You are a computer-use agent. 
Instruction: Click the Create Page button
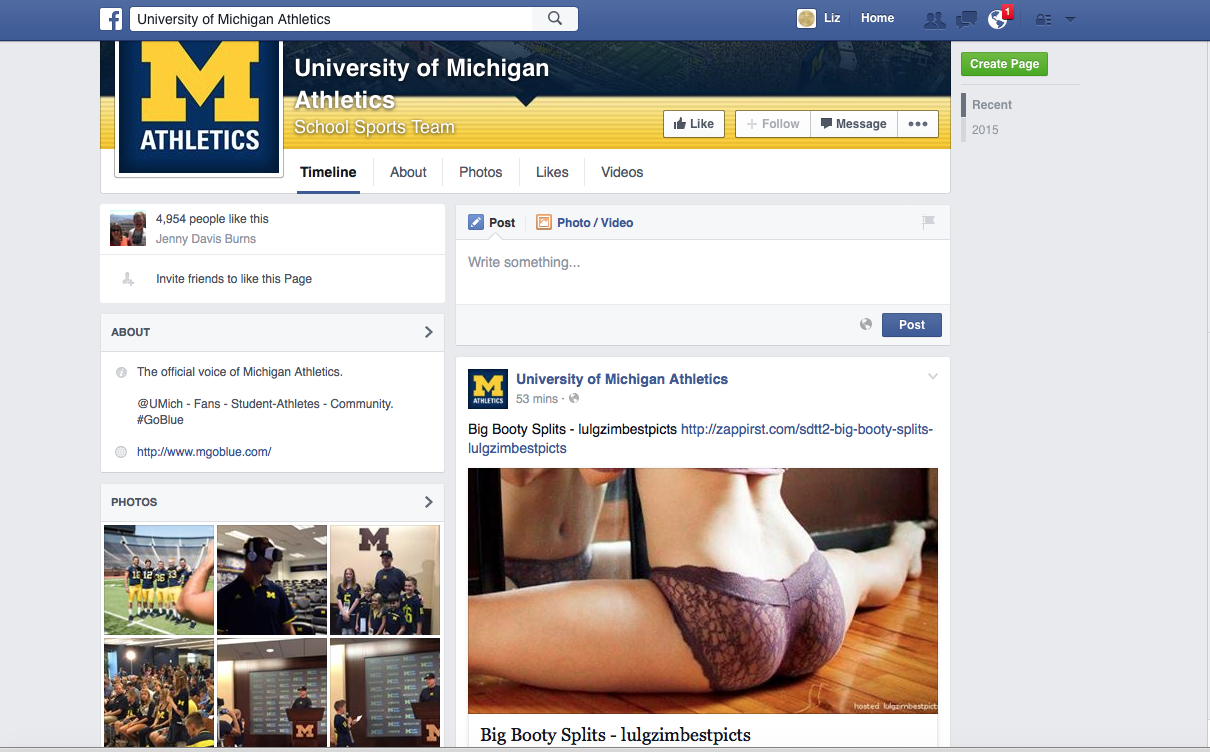click(x=1004, y=64)
